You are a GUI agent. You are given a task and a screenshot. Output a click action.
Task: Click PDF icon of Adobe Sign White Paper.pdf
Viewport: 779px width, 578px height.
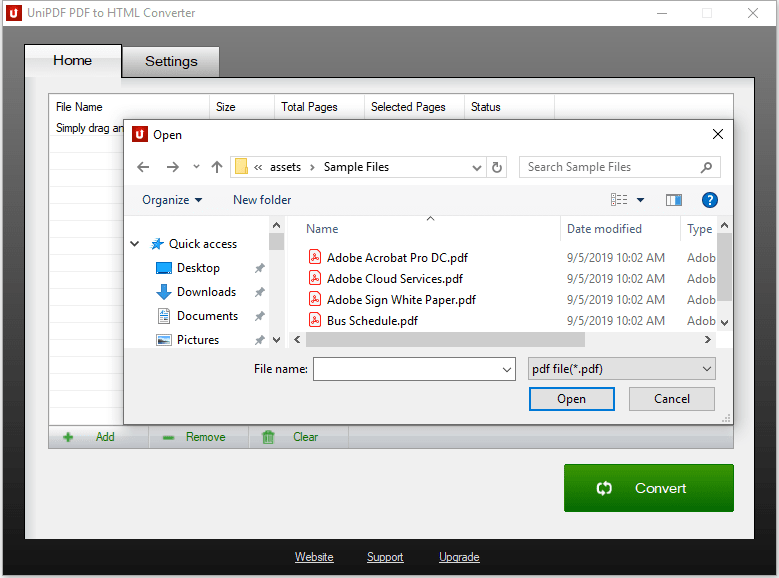click(x=315, y=298)
